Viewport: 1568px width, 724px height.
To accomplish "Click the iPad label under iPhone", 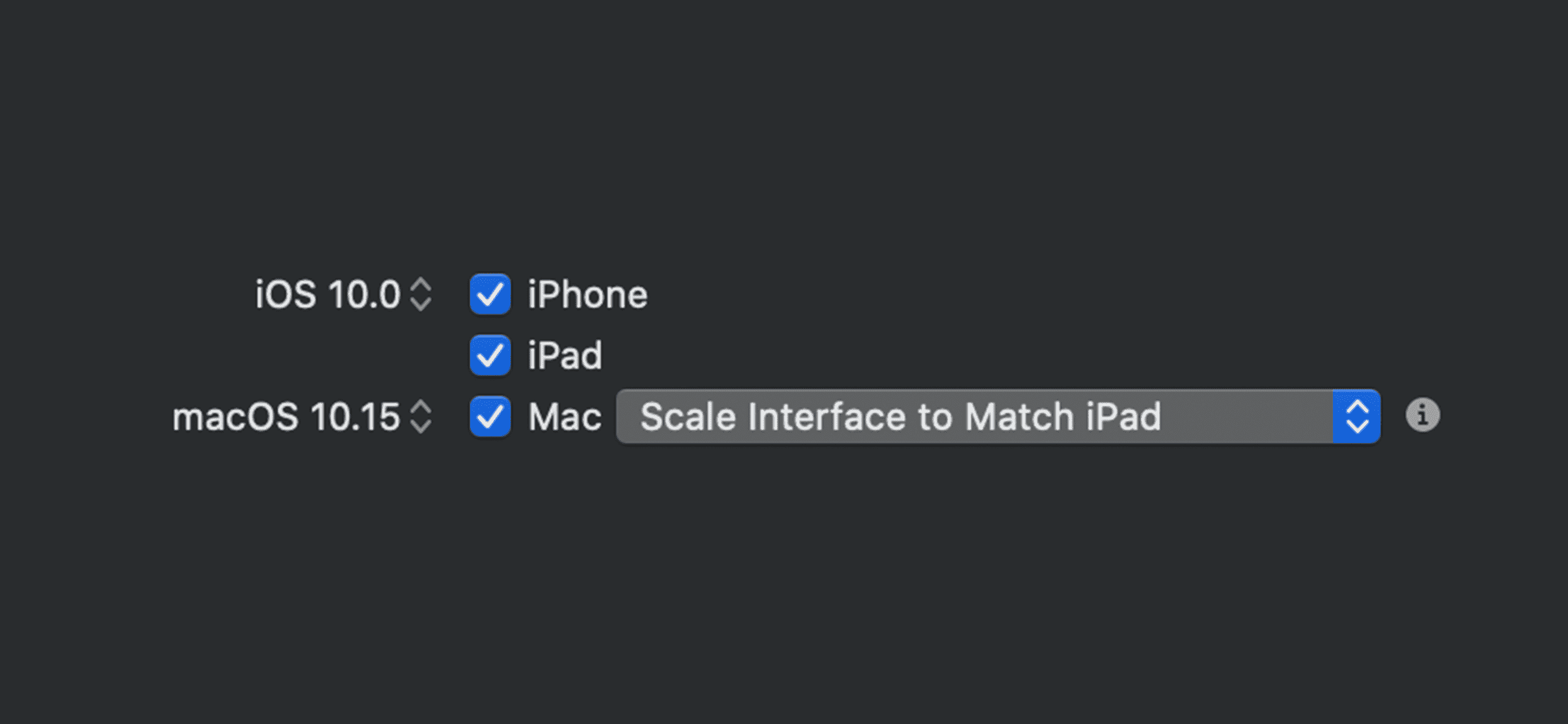I will 565,356.
